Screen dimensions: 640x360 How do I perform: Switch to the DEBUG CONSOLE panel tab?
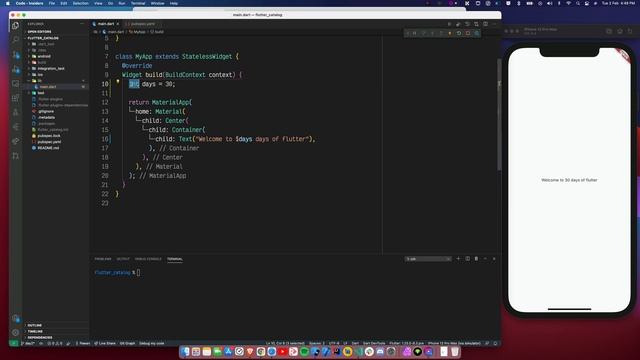[x=148, y=259]
